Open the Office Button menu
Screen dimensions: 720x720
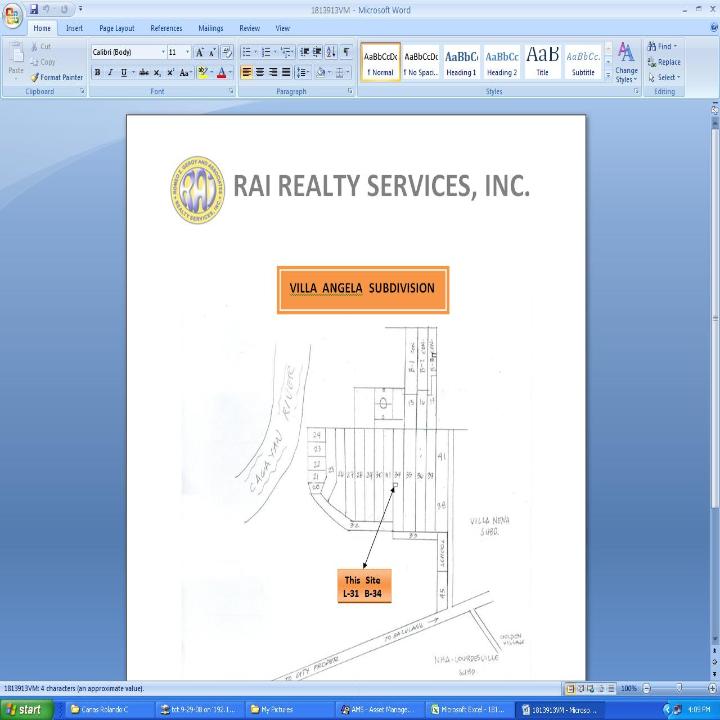click(x=12, y=16)
